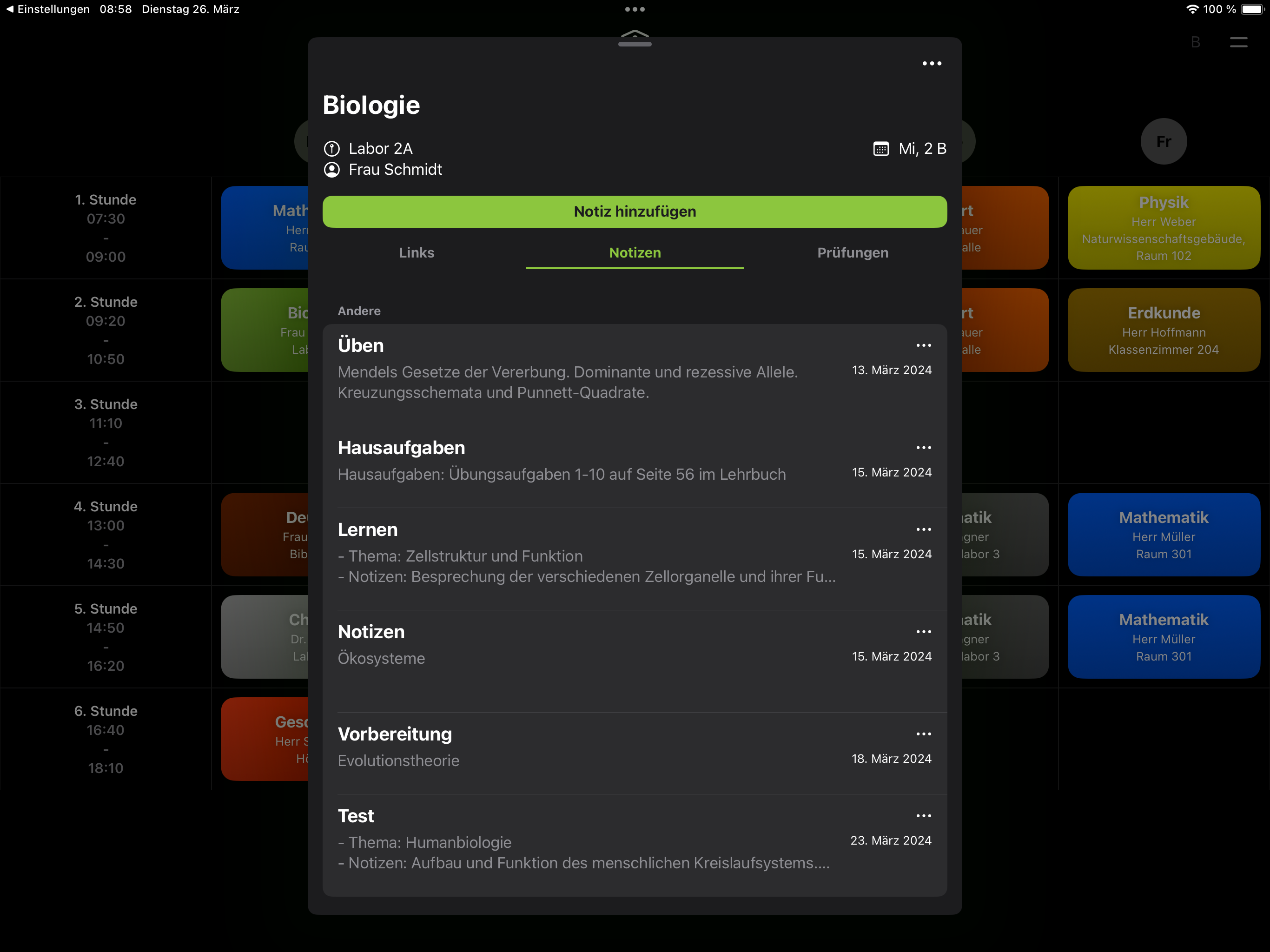Open the Biologie sheet options menu
Image resolution: width=1270 pixels, height=952 pixels.
[931, 63]
